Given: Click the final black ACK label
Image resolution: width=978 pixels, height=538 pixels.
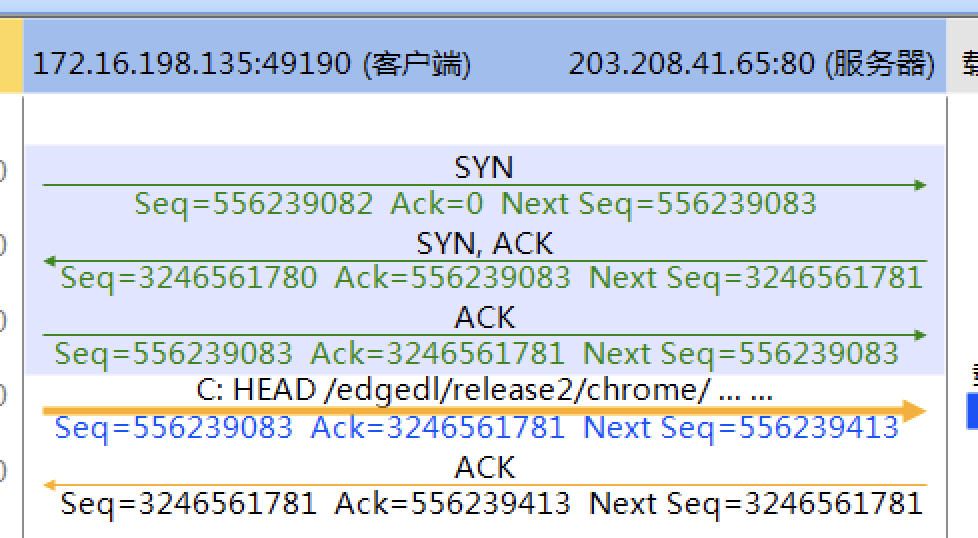Looking at the screenshot, I should pos(484,467).
